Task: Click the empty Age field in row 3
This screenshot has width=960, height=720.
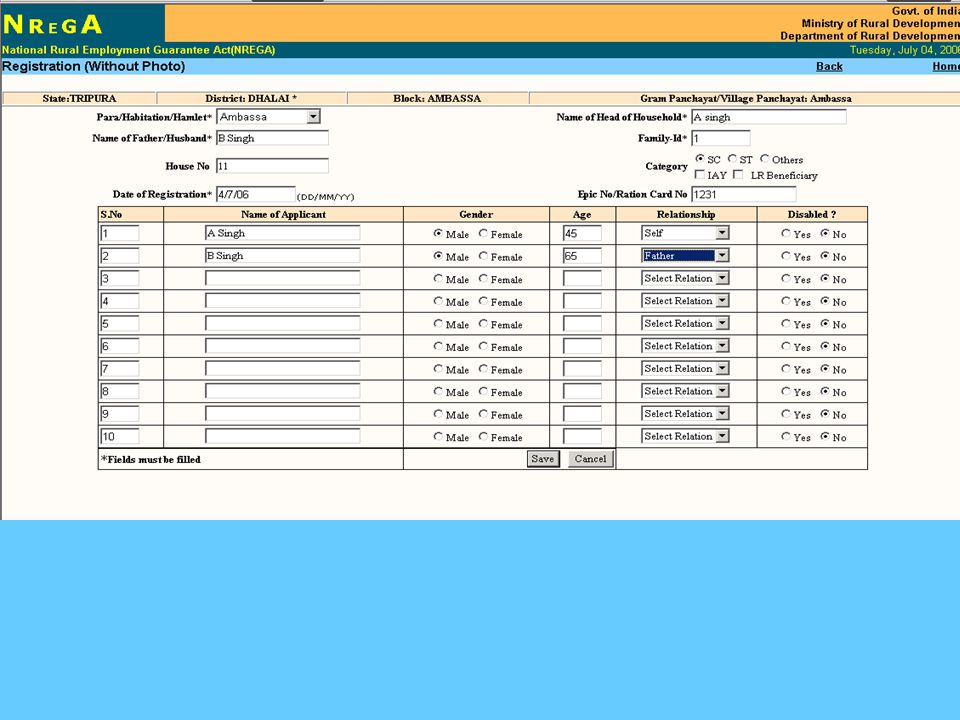Action: click(582, 278)
